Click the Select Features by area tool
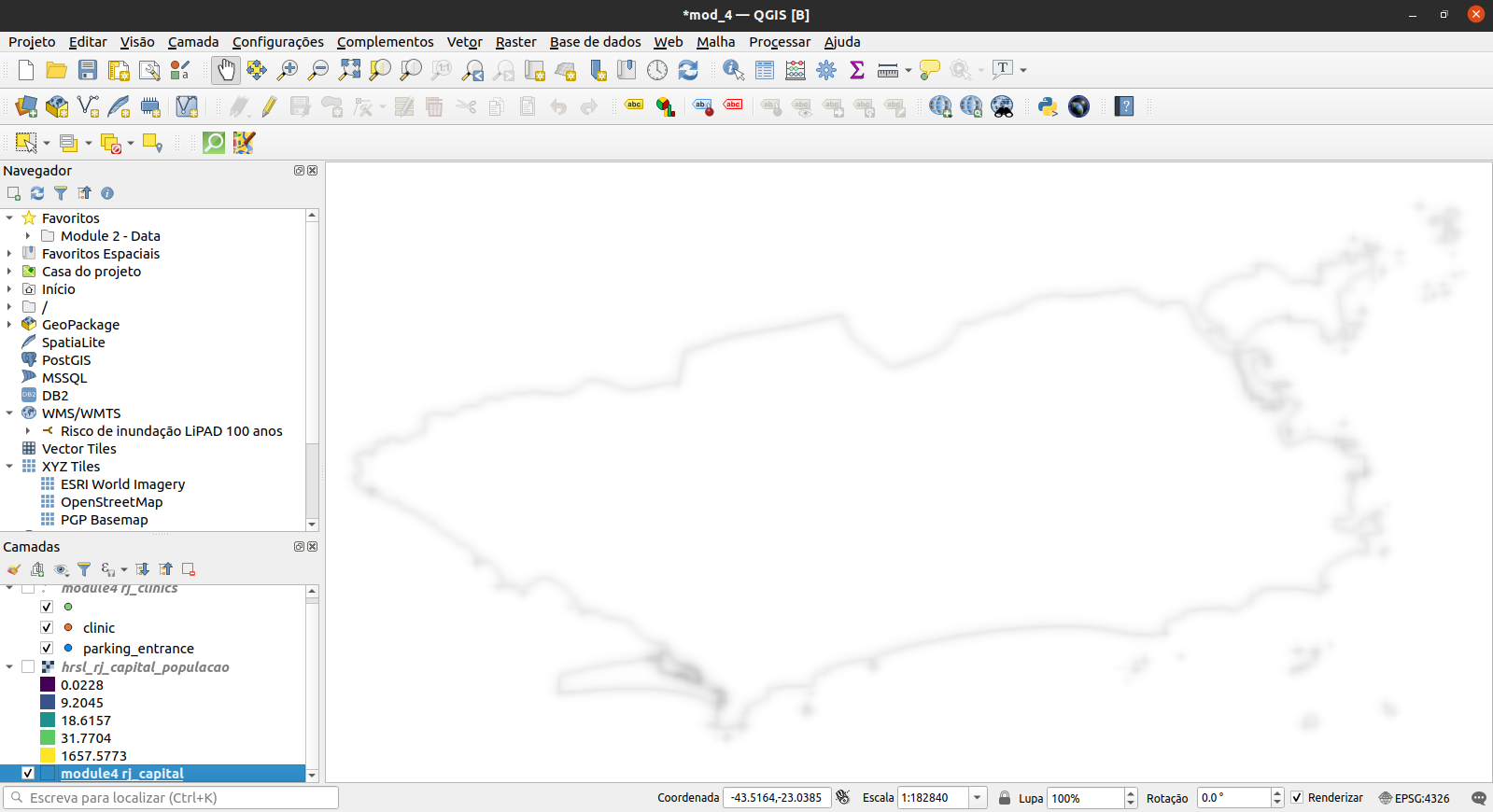Image resolution: width=1493 pixels, height=812 pixels. (26, 143)
